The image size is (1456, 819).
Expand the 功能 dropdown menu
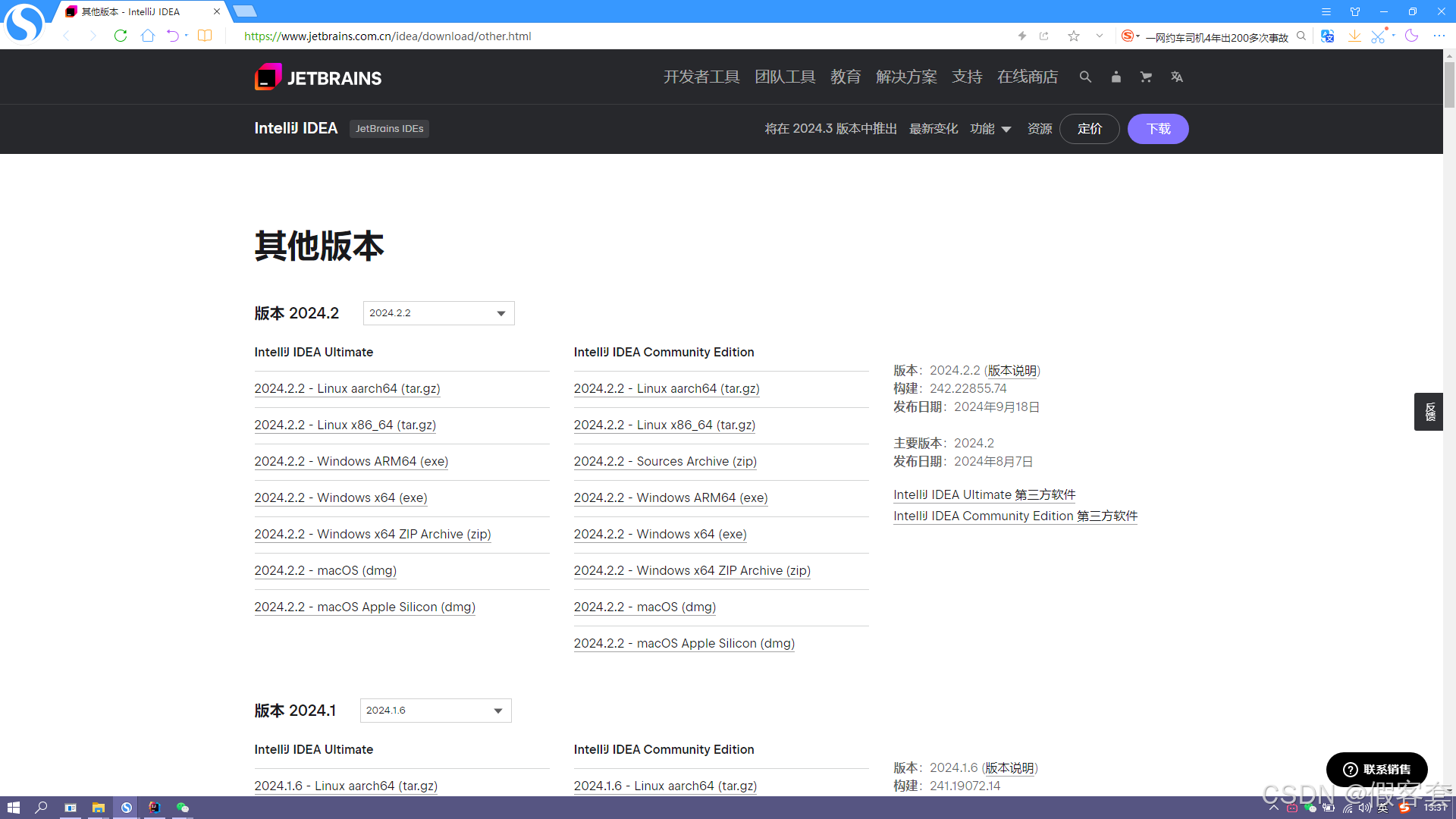click(990, 129)
